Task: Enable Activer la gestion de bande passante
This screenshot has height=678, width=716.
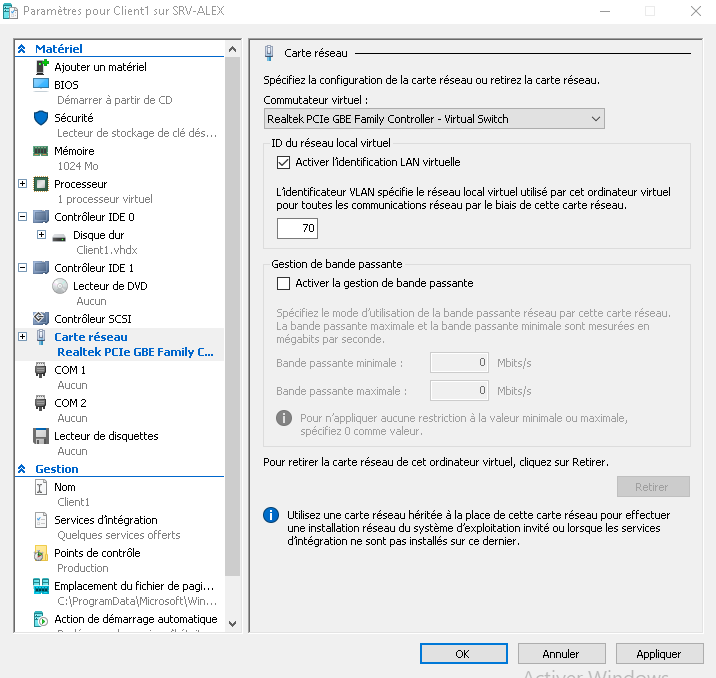Action: pos(283,283)
